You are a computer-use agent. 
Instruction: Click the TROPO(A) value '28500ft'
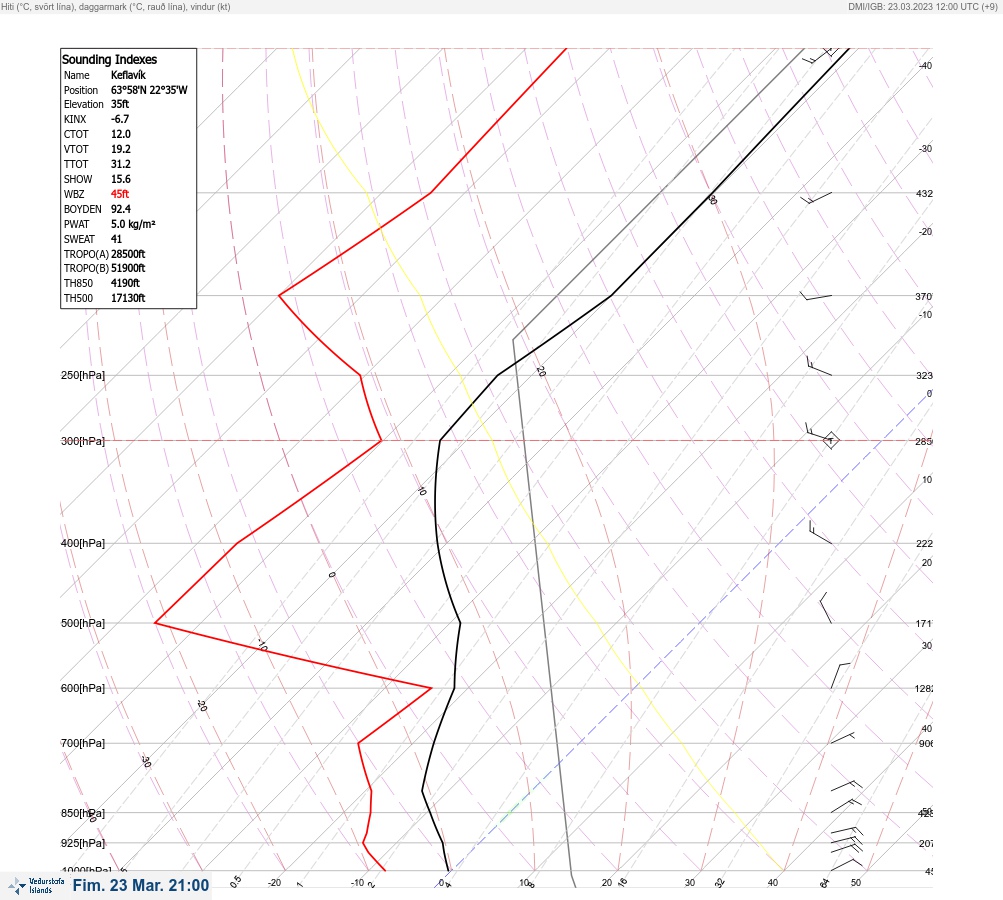coord(128,254)
